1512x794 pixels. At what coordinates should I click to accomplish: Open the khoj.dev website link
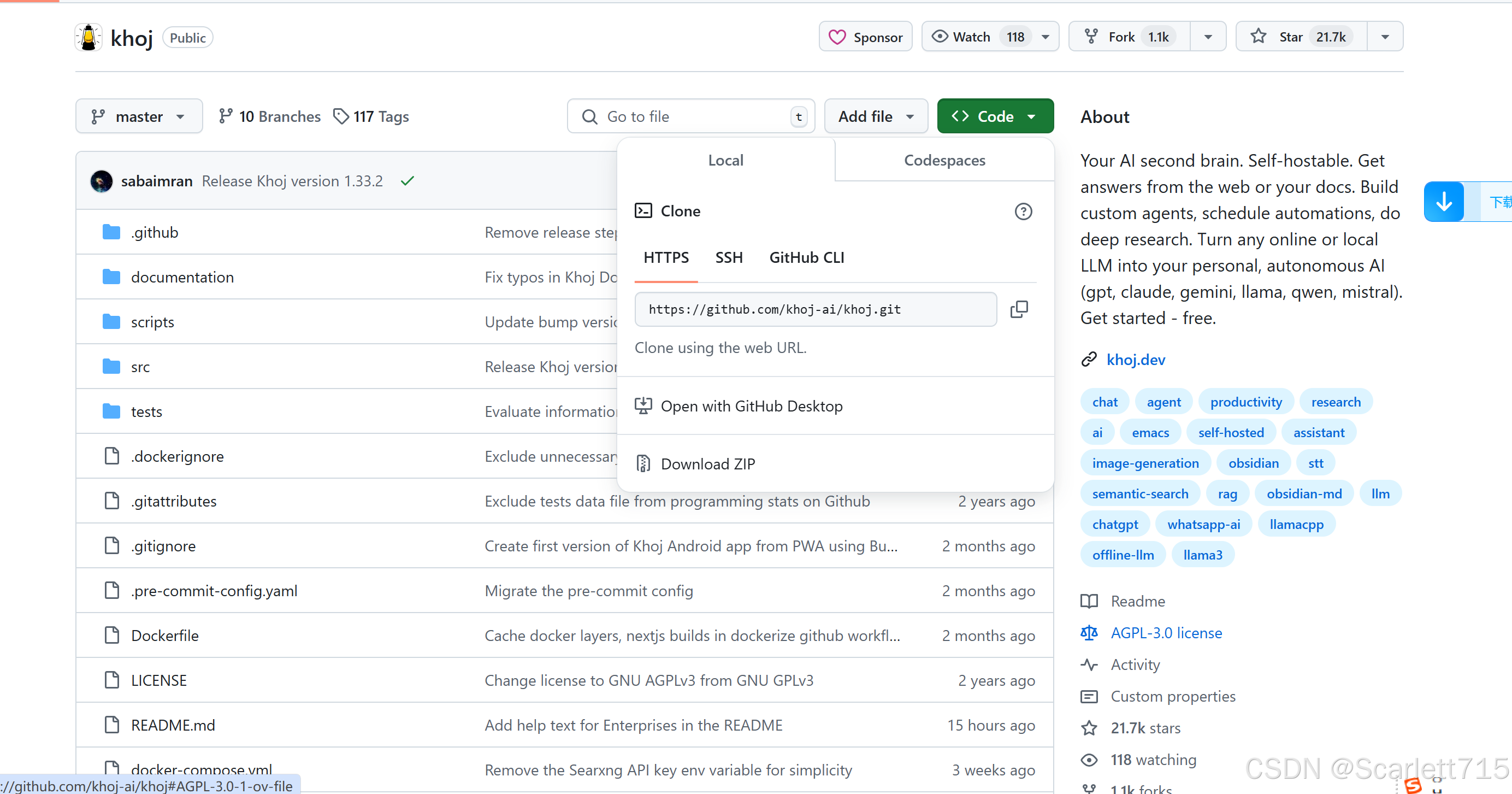pyautogui.click(x=1136, y=359)
